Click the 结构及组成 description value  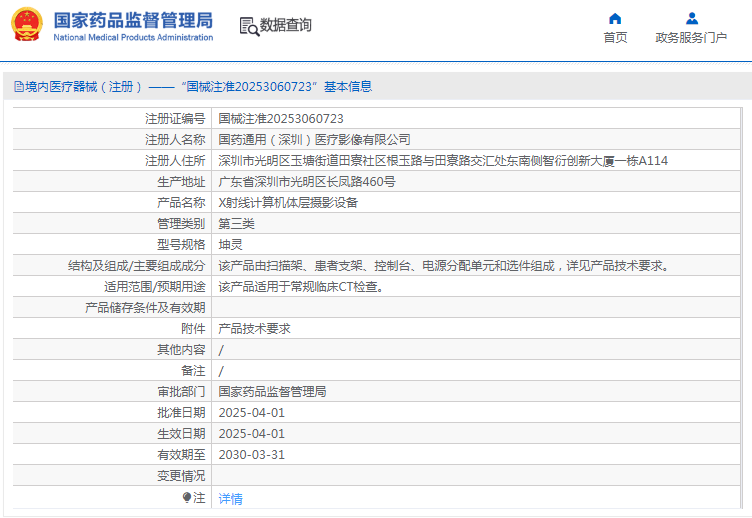point(444,266)
